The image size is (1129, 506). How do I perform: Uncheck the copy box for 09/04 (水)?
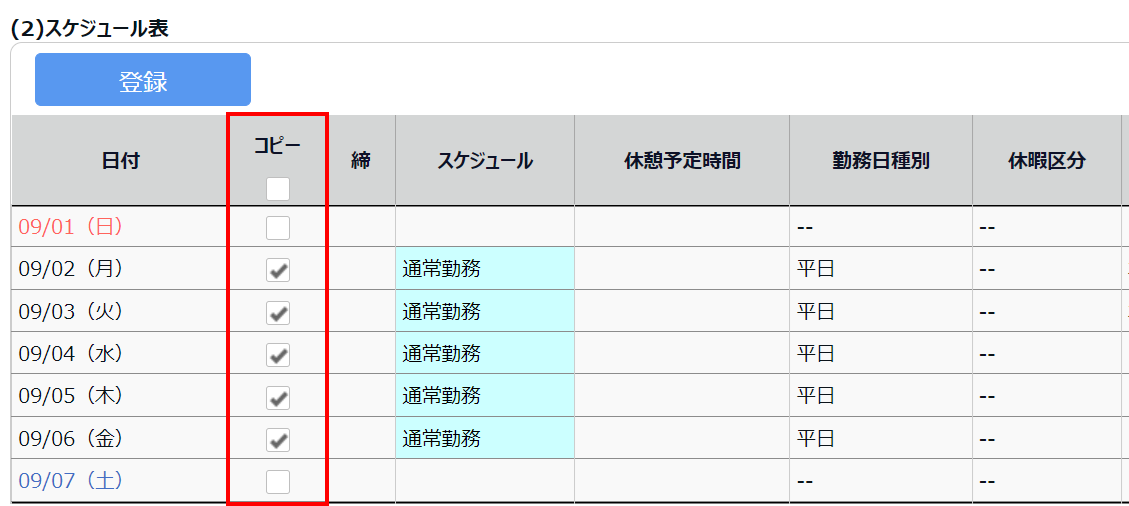coord(278,355)
